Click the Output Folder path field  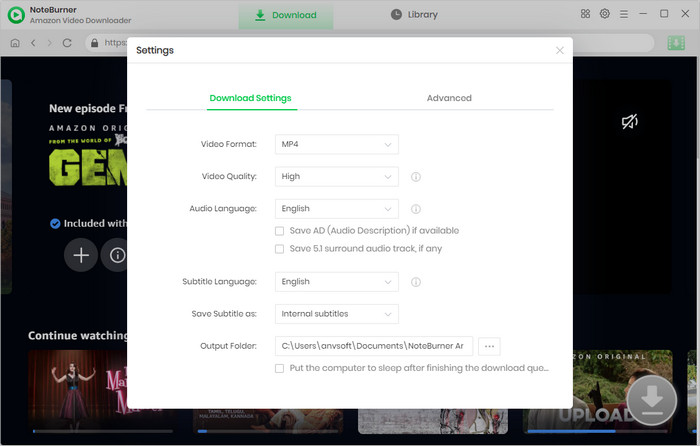pos(374,346)
